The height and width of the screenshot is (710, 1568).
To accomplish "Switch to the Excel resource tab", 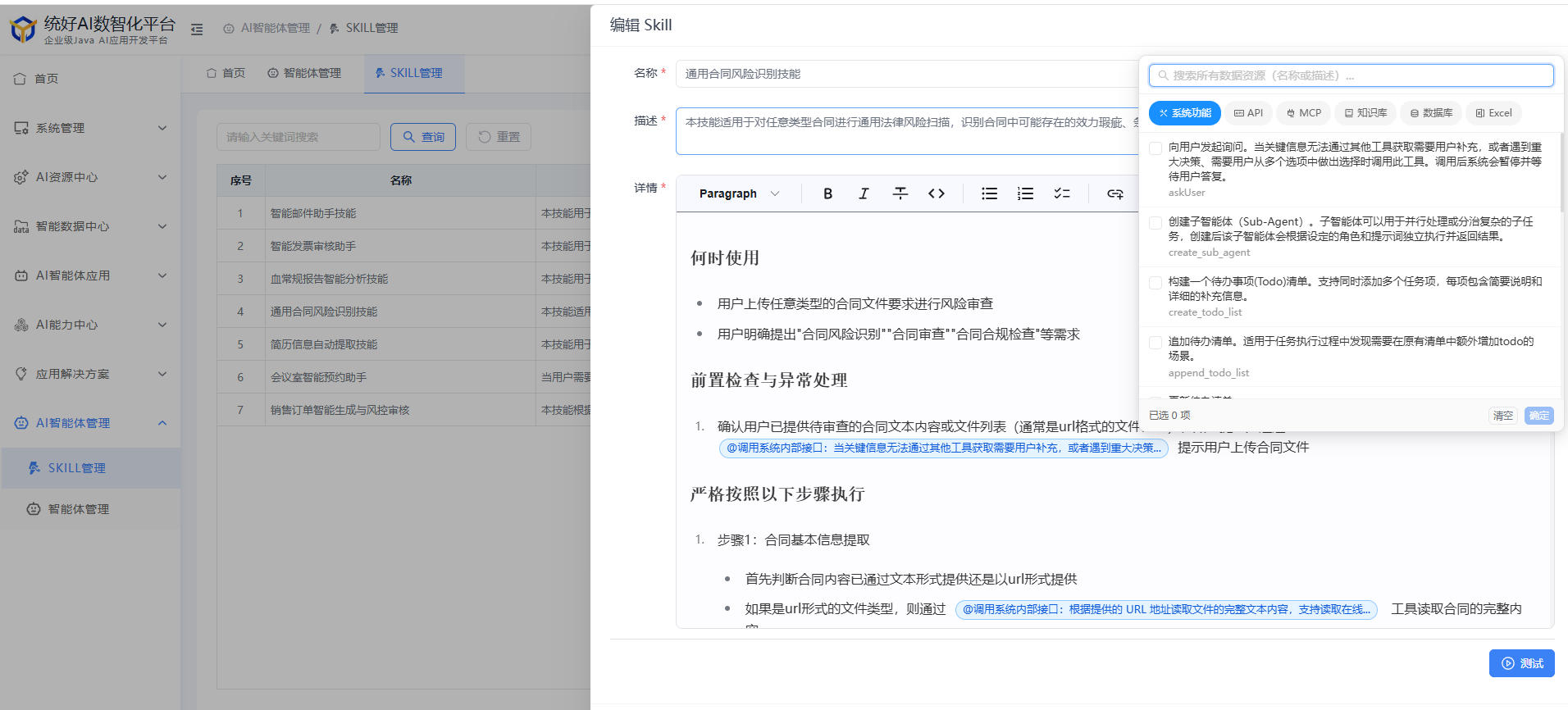I will click(1493, 113).
